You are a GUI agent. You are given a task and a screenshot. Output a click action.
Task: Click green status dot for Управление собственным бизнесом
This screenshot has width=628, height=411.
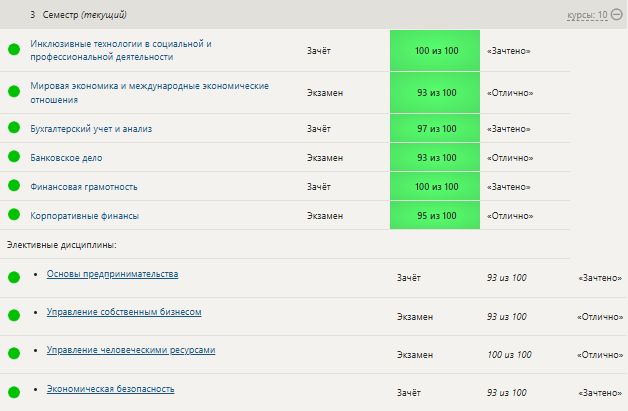tap(14, 315)
